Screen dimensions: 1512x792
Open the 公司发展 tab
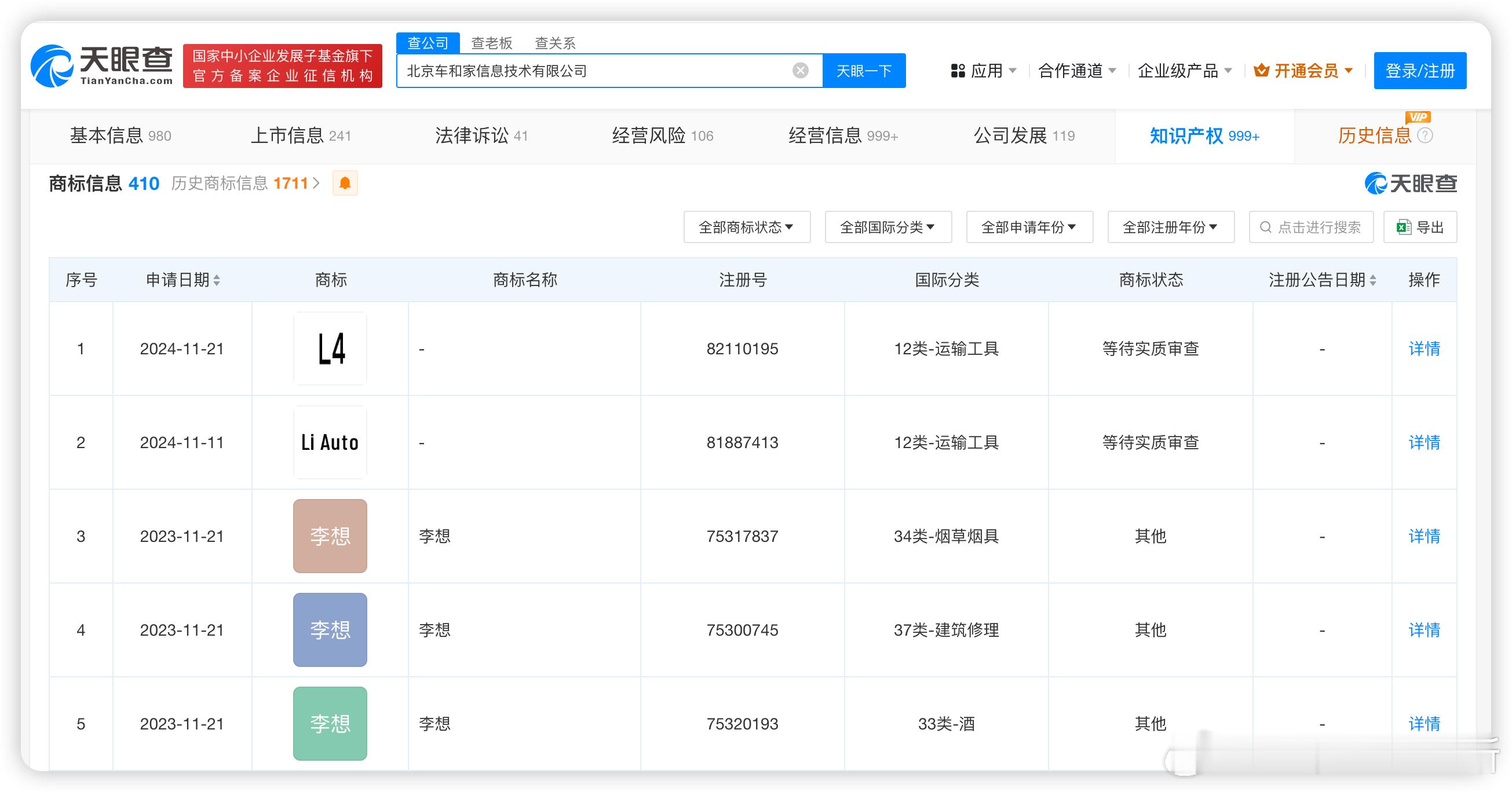coord(1024,135)
